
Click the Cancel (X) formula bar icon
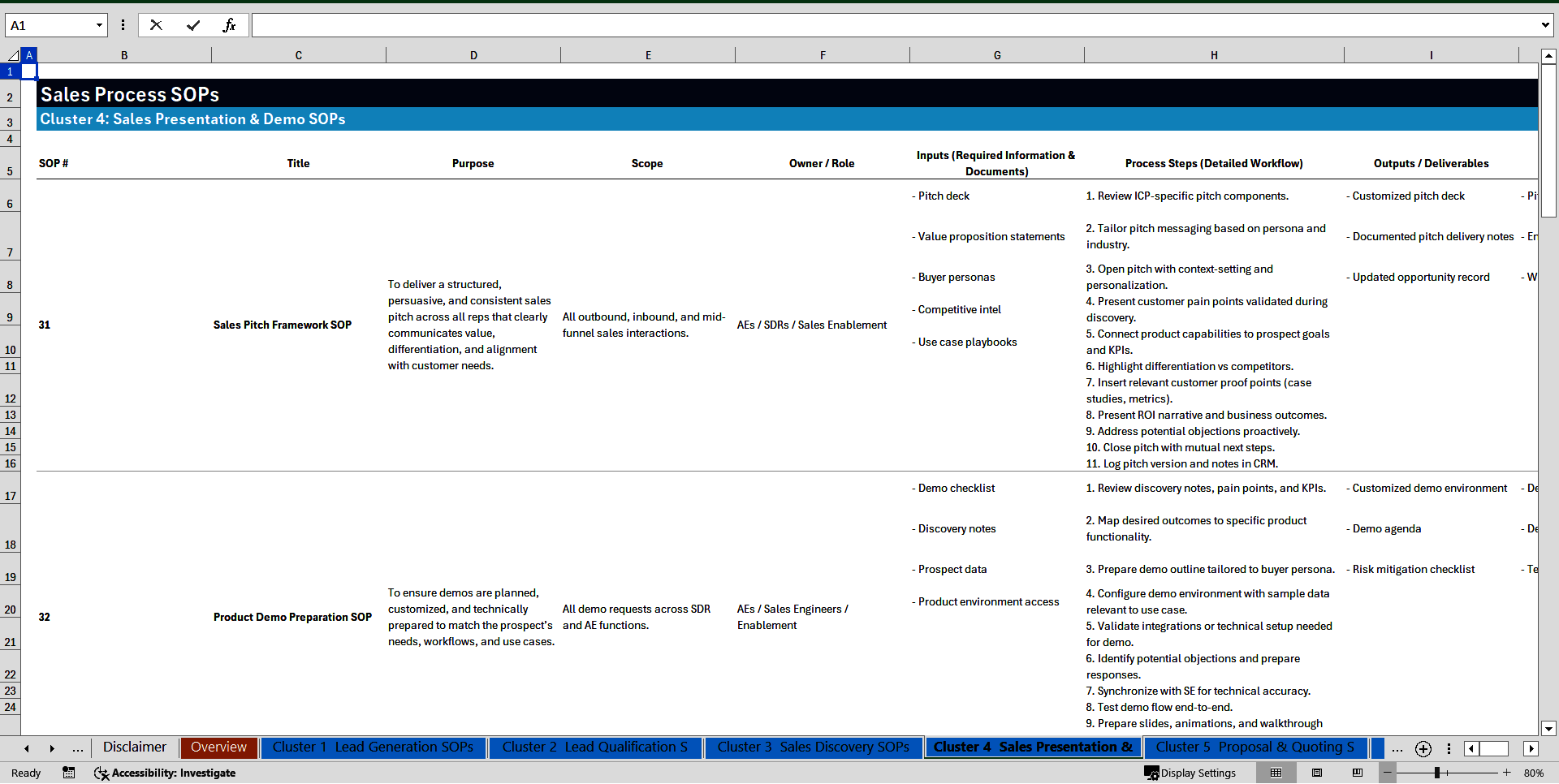point(156,25)
